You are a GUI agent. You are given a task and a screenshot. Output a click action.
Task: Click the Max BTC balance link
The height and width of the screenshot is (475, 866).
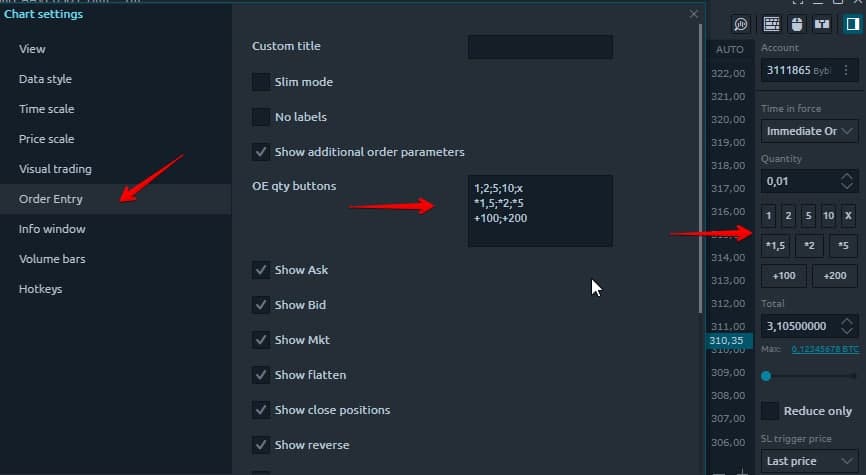[824, 349]
